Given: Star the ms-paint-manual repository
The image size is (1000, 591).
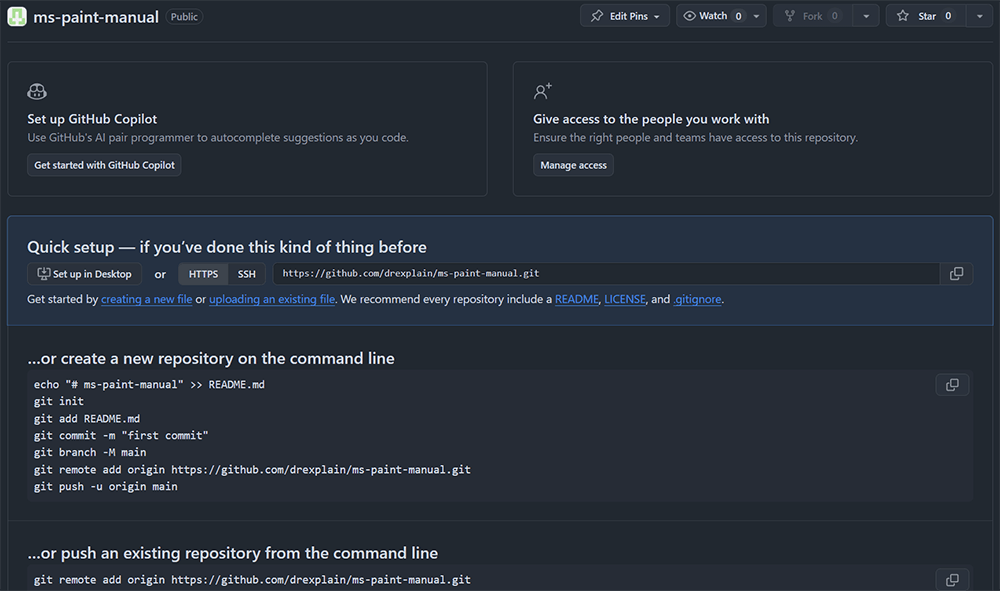Looking at the screenshot, I should [926, 16].
